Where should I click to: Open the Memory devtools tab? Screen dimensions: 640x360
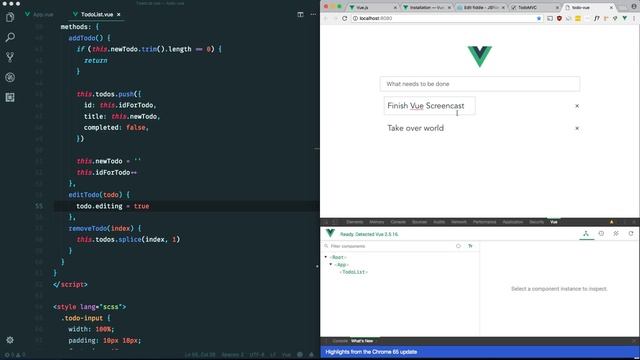point(377,222)
